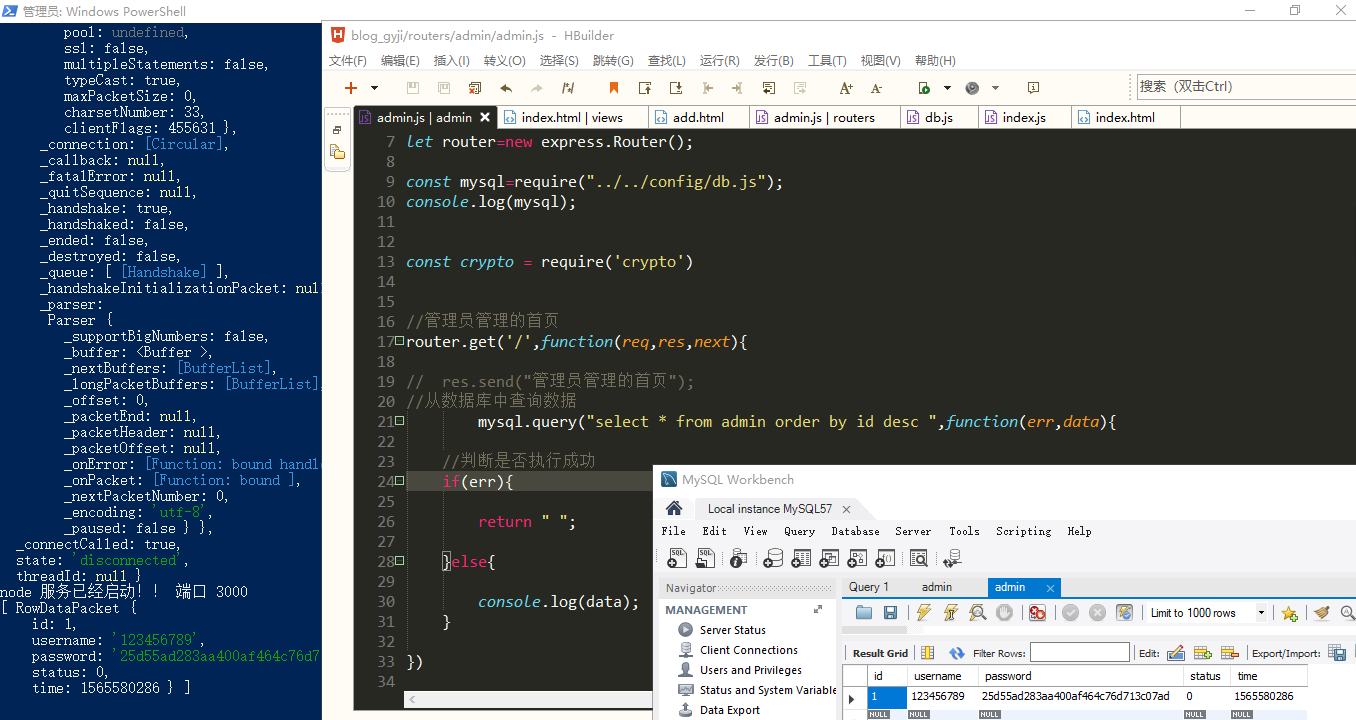Close the Local instance MySQL57 tab
The width and height of the screenshot is (1356, 720).
(846, 509)
